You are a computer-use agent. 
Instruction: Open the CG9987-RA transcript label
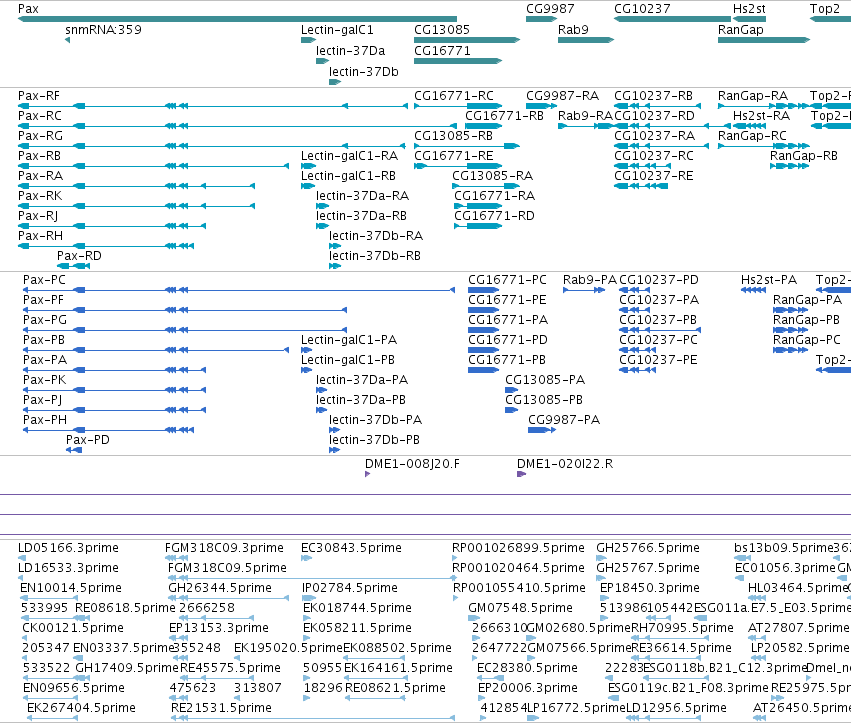[562, 96]
